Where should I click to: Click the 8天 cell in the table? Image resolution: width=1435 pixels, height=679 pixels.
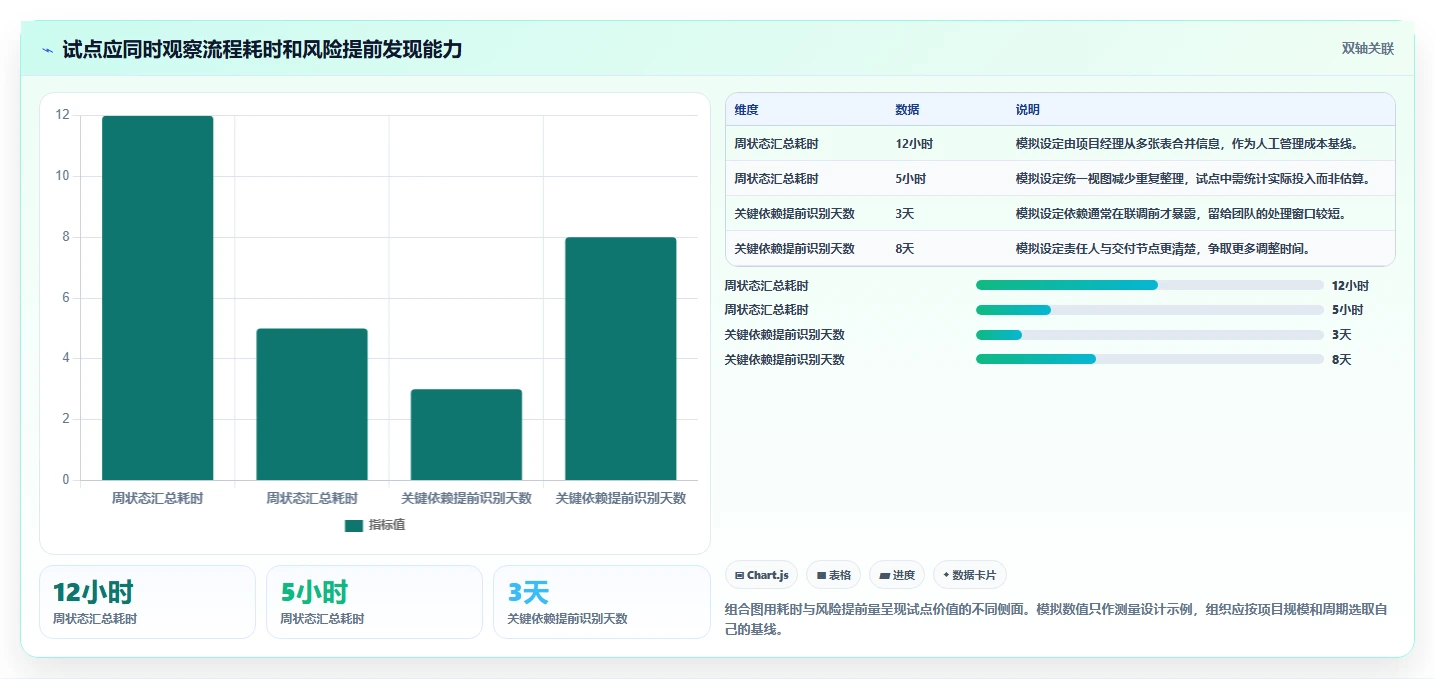click(904, 249)
